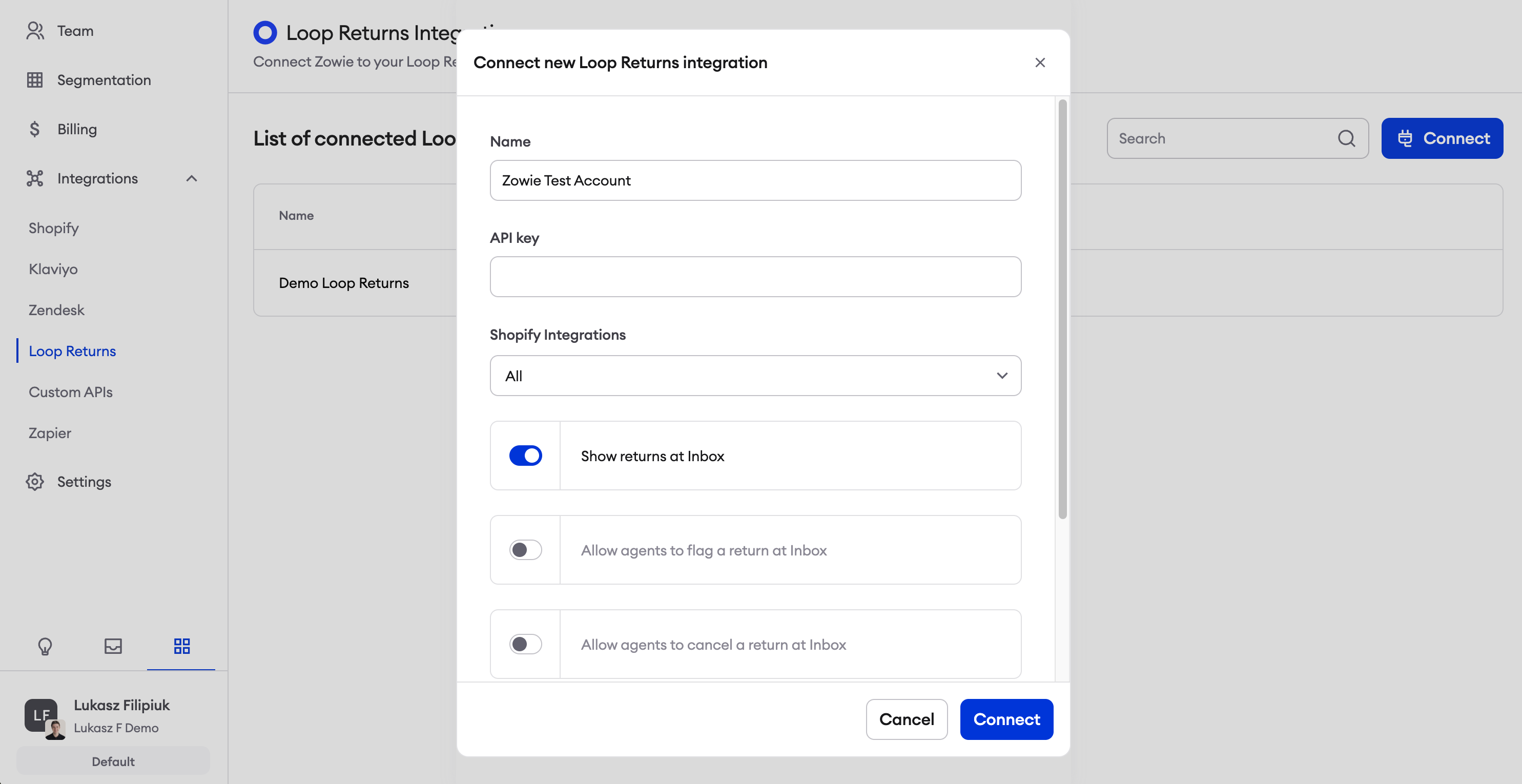Image resolution: width=1522 pixels, height=784 pixels.
Task: Click the LF user avatar
Action: (x=41, y=715)
